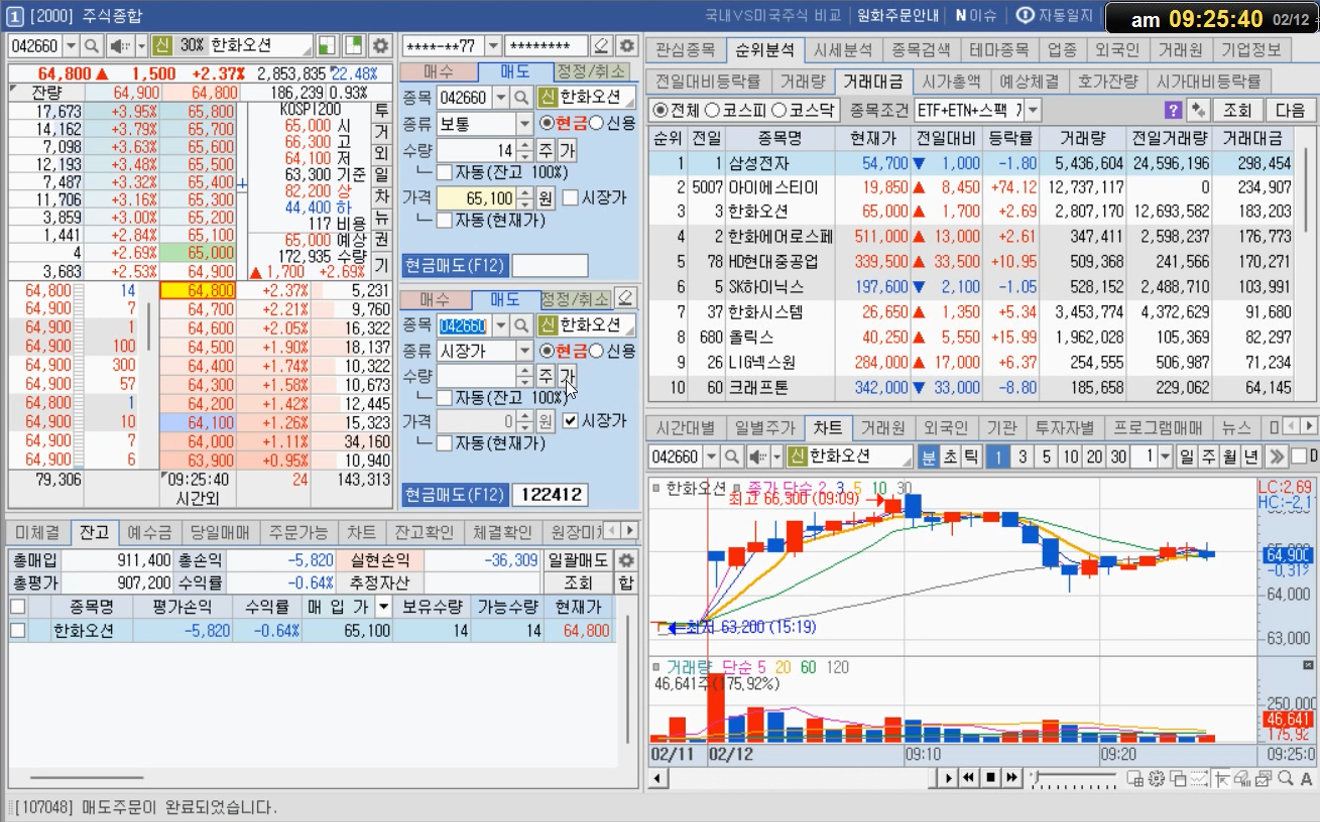Click the stock search magnifier next to 042660 in quote panel
The width and height of the screenshot is (1320, 822).
click(92, 46)
